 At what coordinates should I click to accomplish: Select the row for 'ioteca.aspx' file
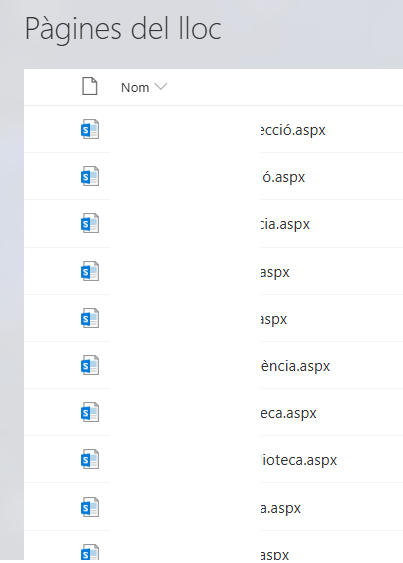pyautogui.click(x=213, y=460)
